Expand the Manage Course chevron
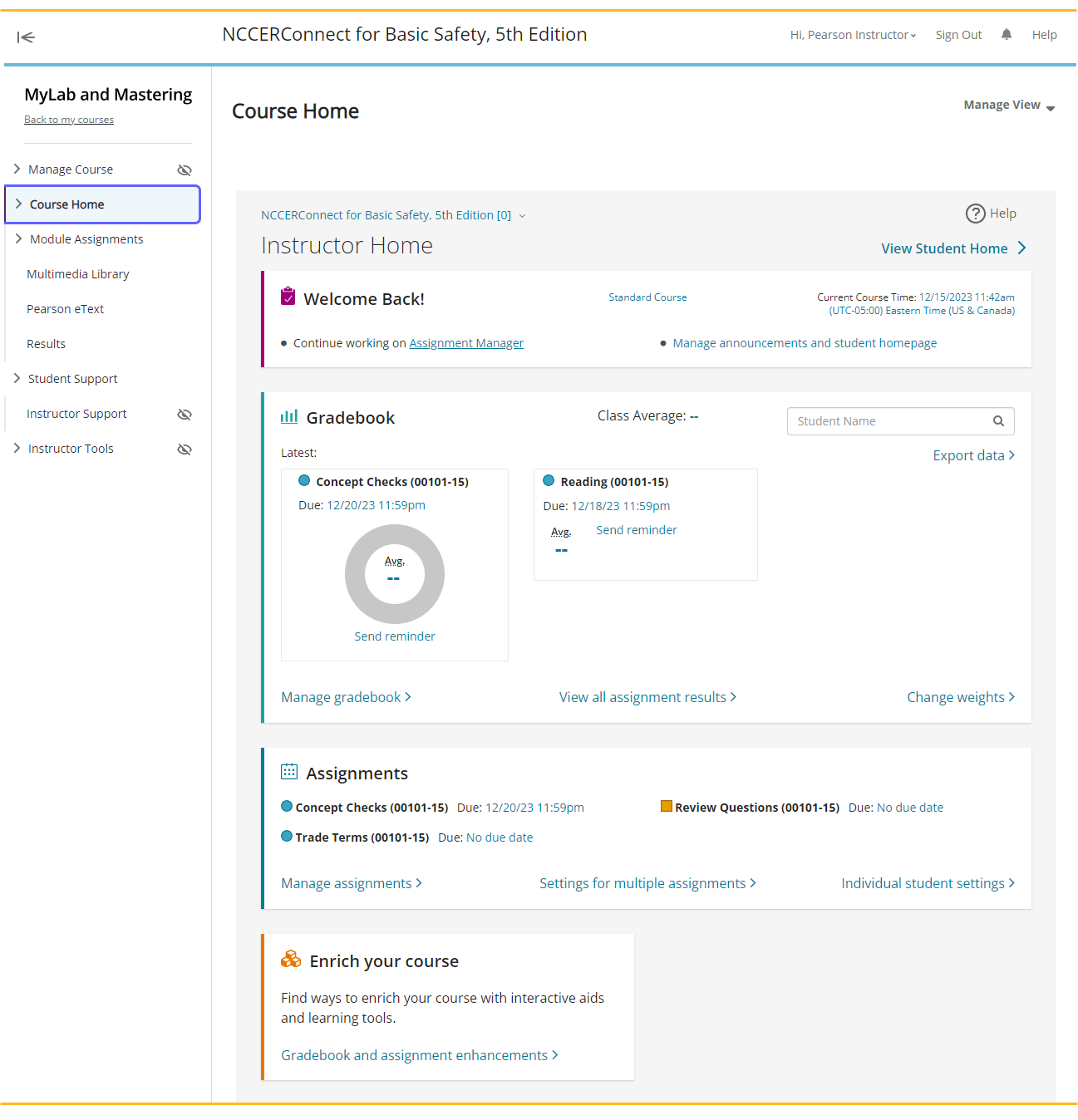1078x1120 pixels. (x=17, y=169)
